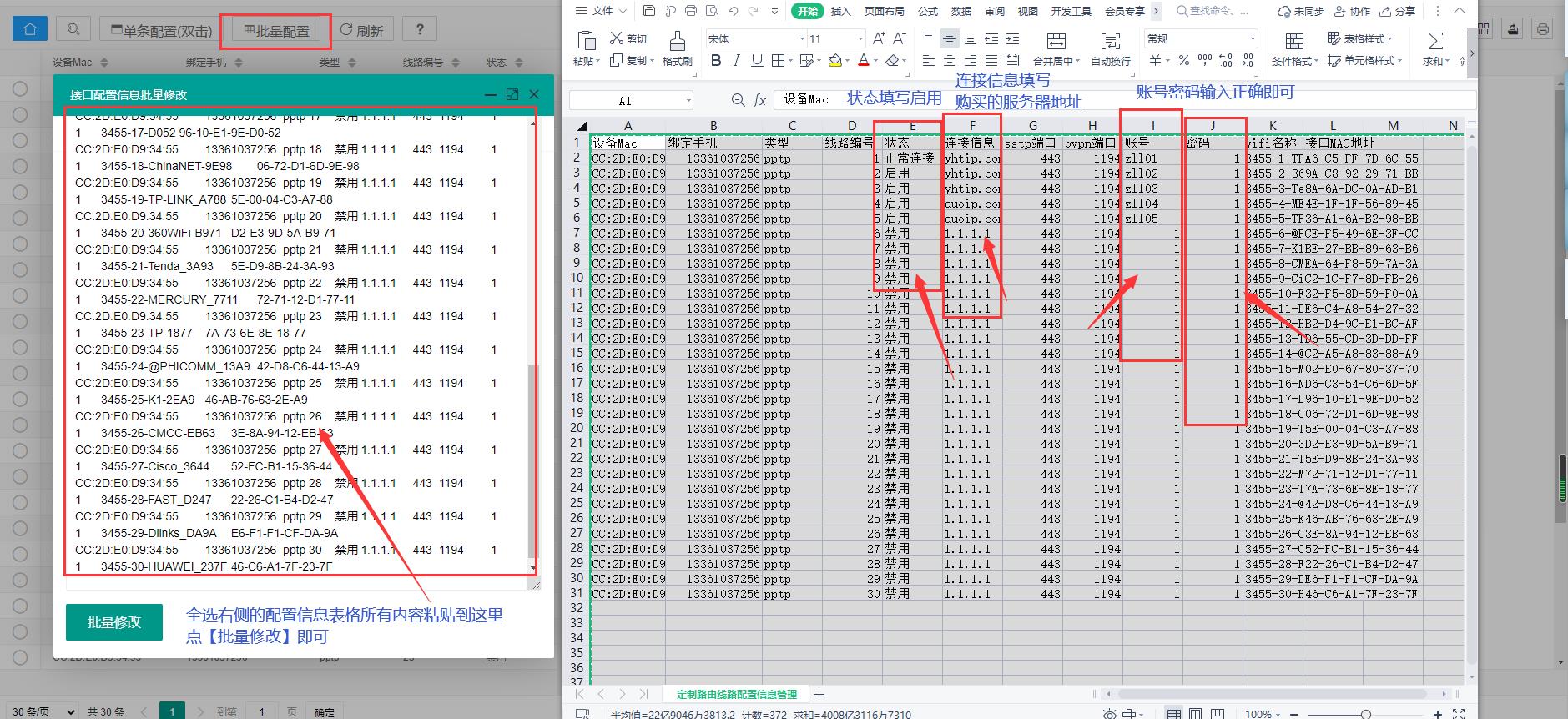
Task: Switch to page layout view in status bar
Action: tap(1196, 714)
